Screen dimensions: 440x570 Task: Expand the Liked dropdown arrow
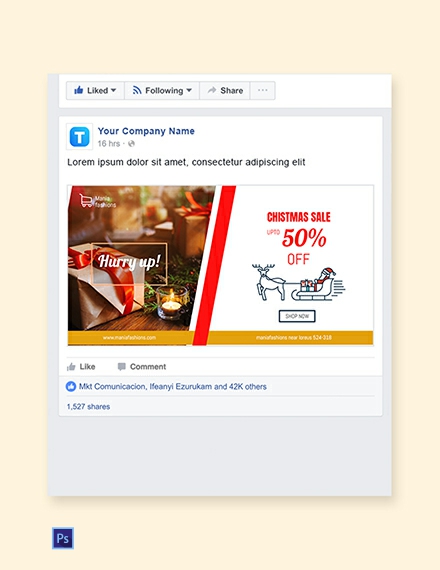click(x=113, y=90)
